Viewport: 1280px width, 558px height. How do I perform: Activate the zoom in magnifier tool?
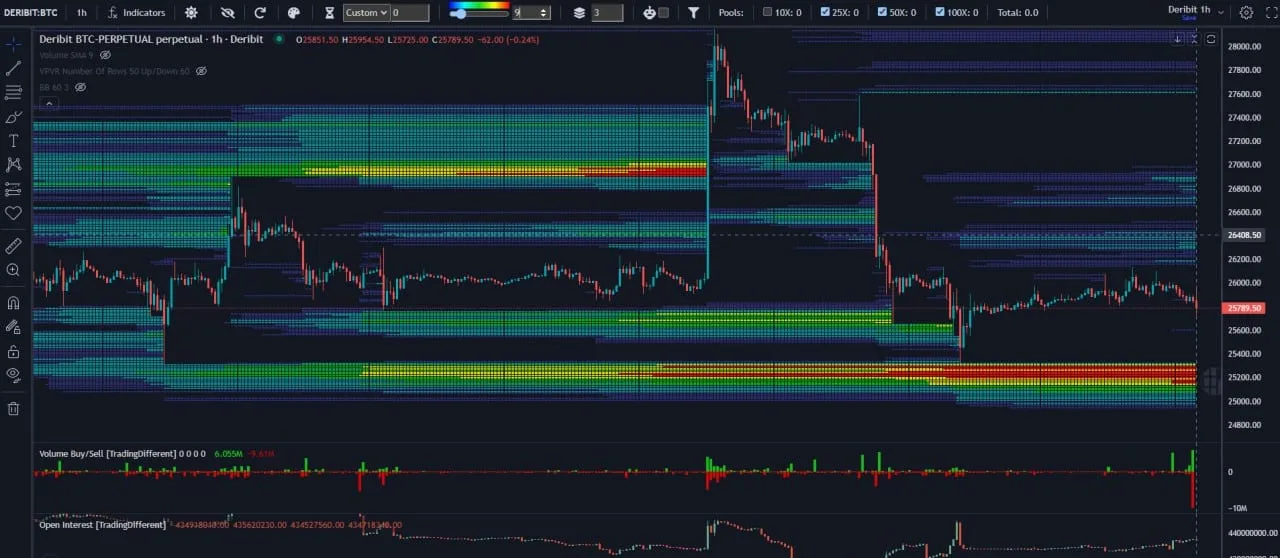pyautogui.click(x=13, y=270)
